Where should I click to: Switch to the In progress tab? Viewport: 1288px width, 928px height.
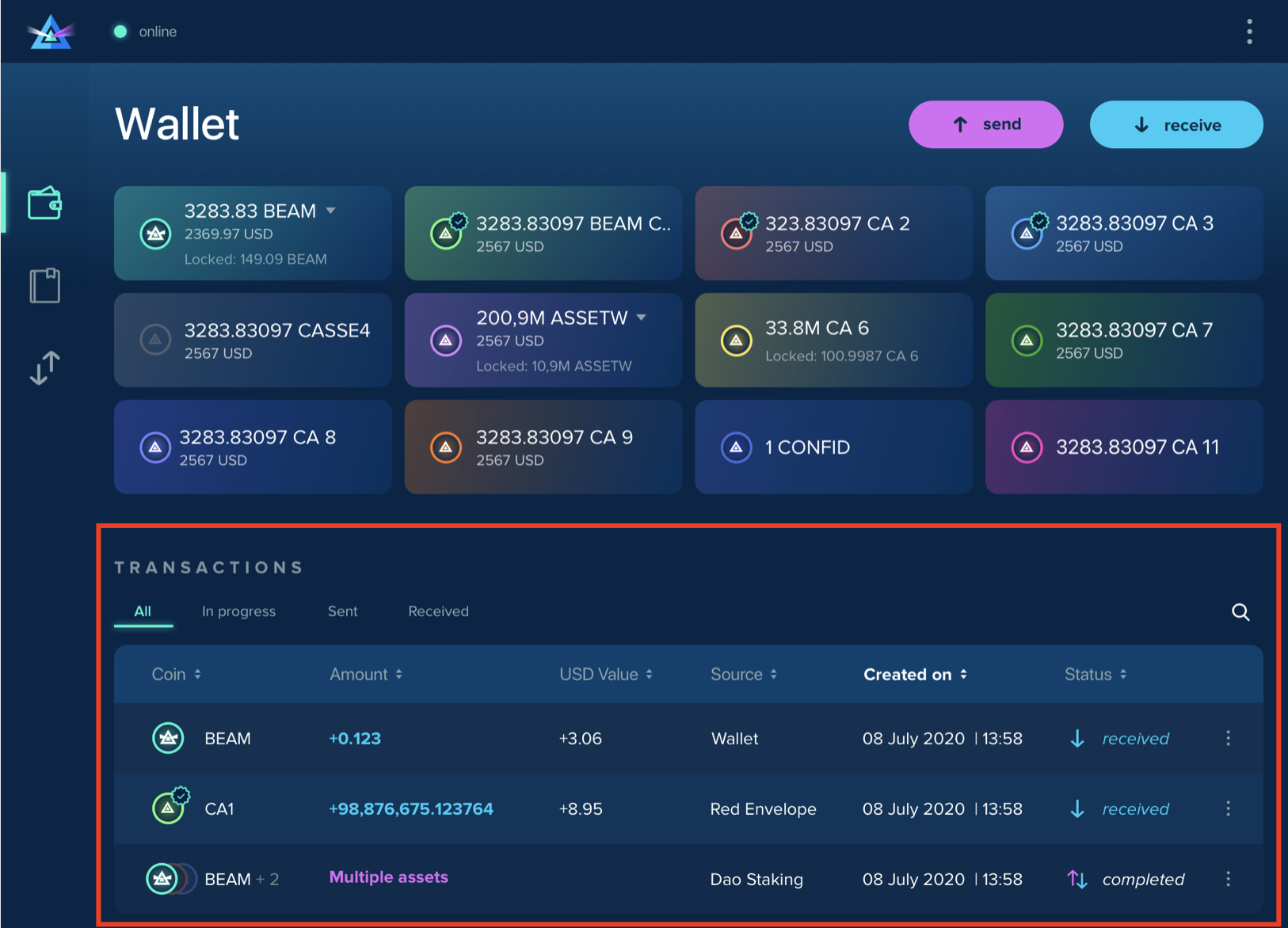click(238, 610)
